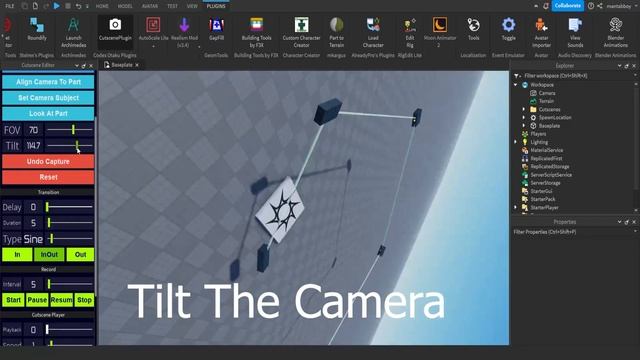Expand the SpawnLocation item
The height and width of the screenshot is (360, 640).
[524, 118]
